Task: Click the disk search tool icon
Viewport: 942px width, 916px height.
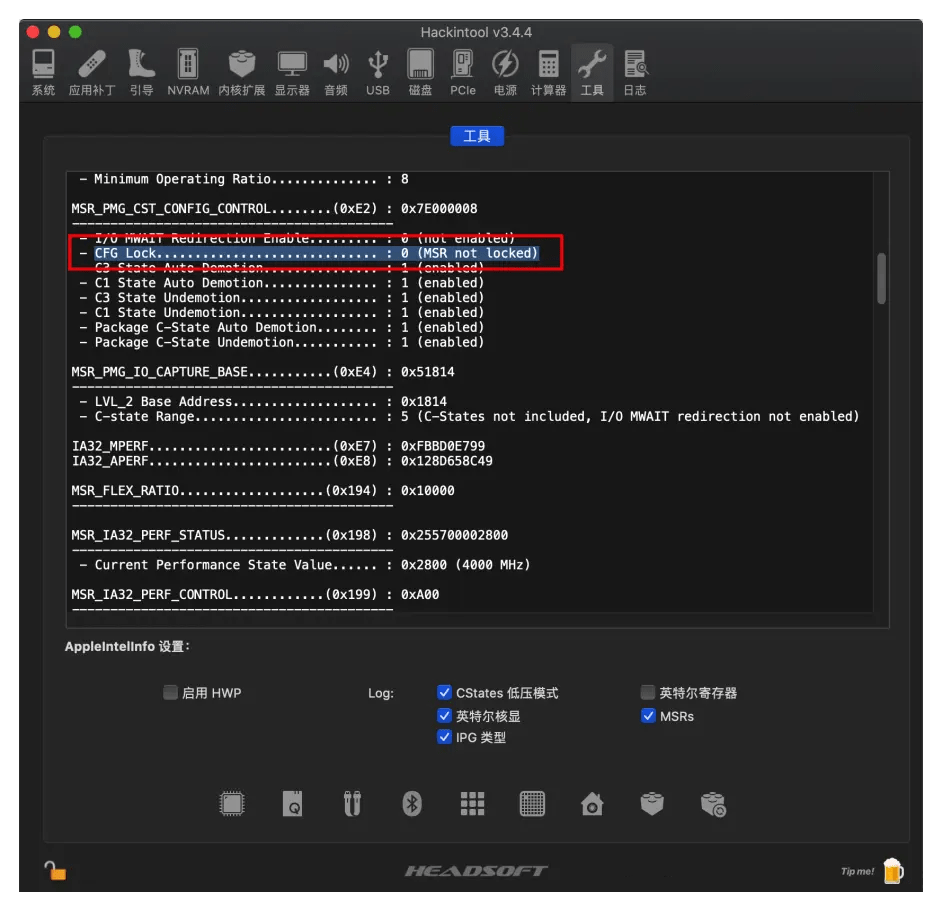Action: pos(293,804)
